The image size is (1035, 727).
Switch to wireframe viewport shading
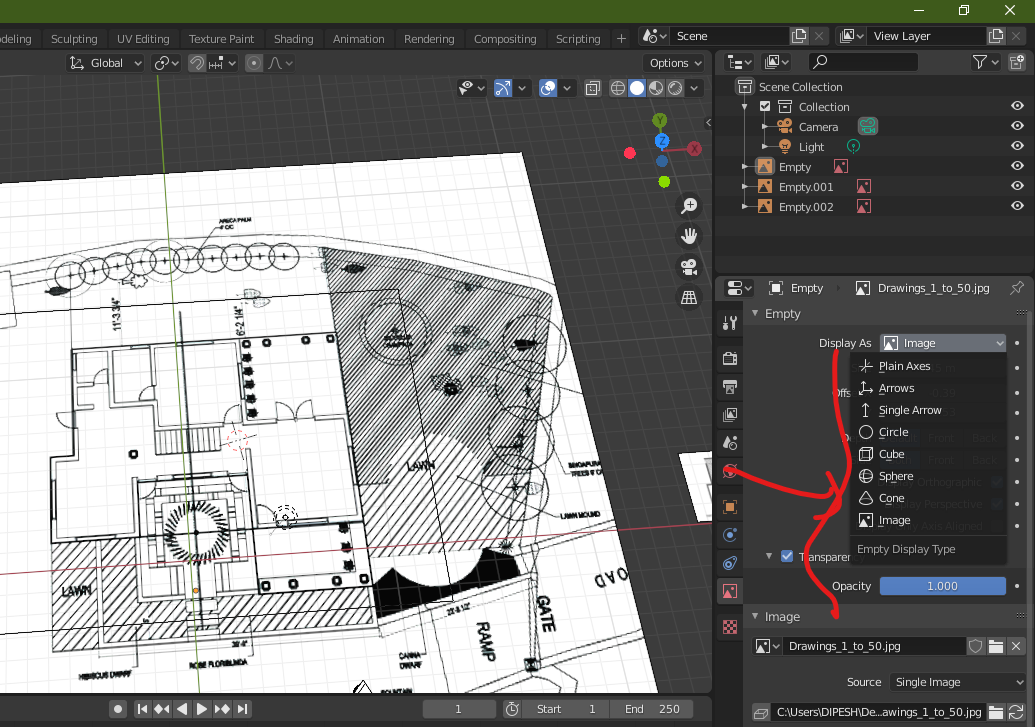click(618, 88)
